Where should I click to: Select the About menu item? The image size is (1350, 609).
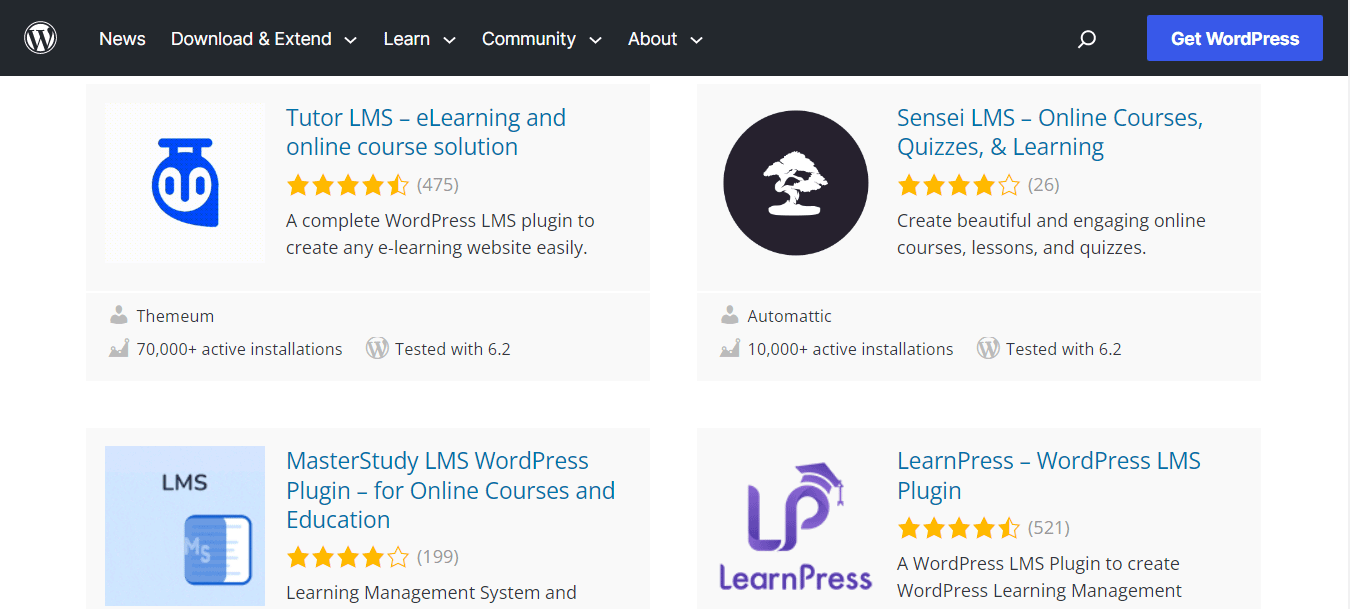653,39
